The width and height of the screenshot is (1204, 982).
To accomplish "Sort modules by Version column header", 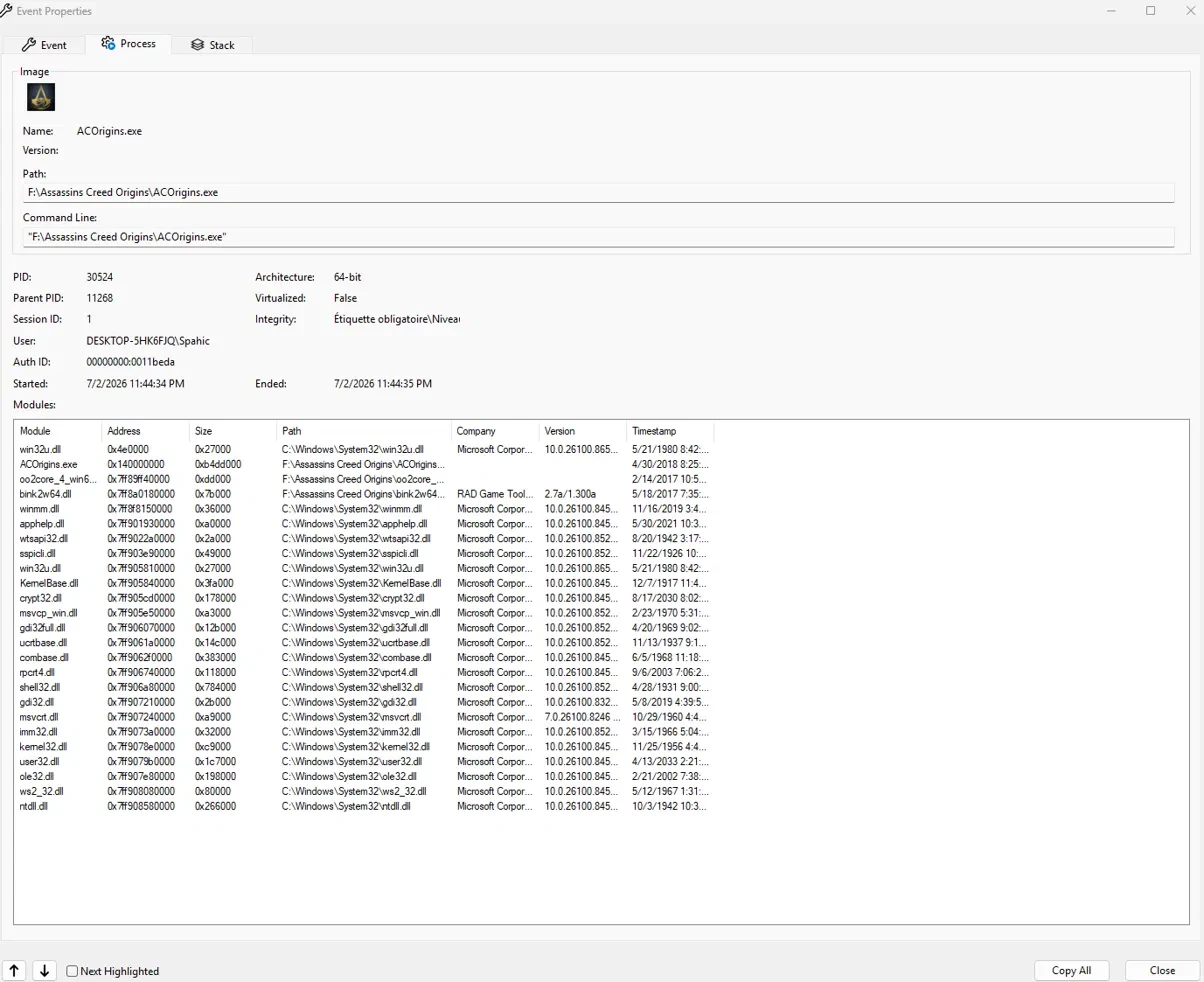I will point(583,431).
